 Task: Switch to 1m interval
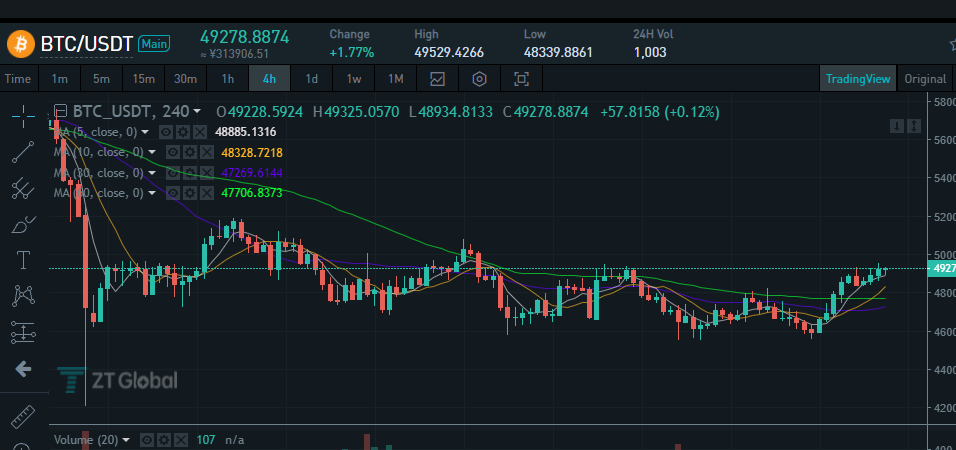click(x=60, y=79)
